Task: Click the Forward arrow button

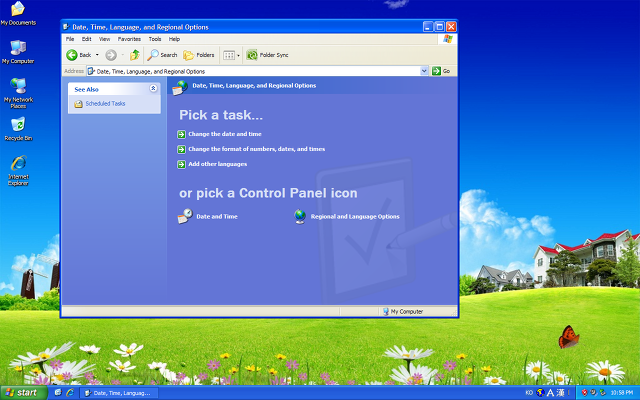Action: click(x=111, y=55)
